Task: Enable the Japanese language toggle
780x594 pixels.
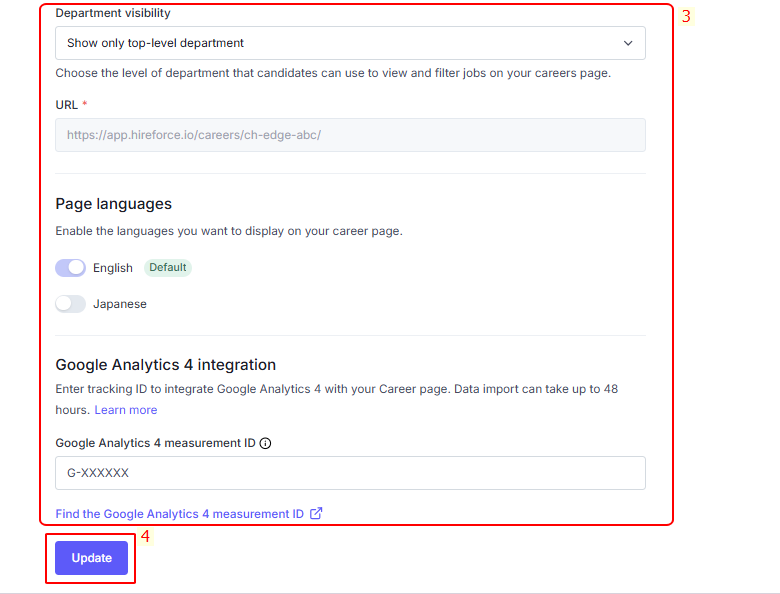Action: click(71, 304)
